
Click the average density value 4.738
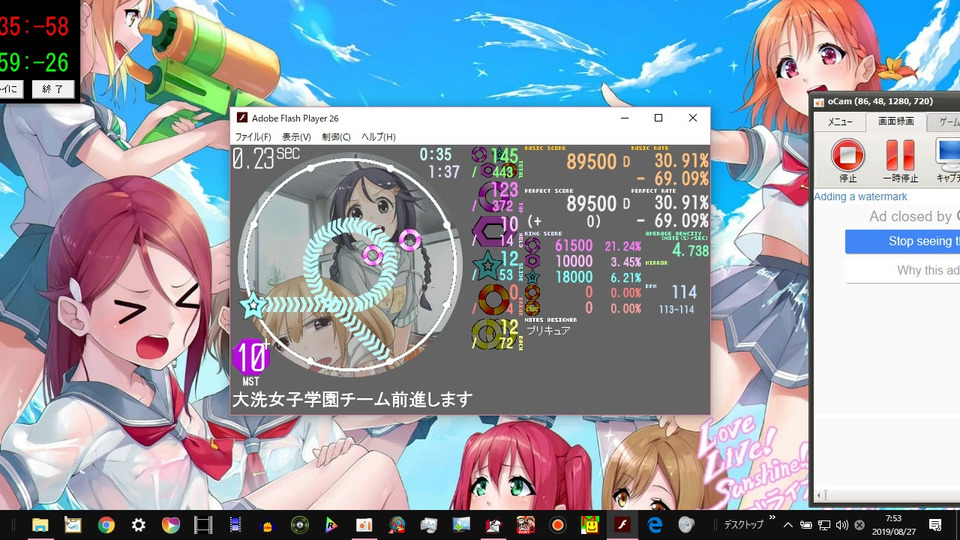click(x=690, y=250)
